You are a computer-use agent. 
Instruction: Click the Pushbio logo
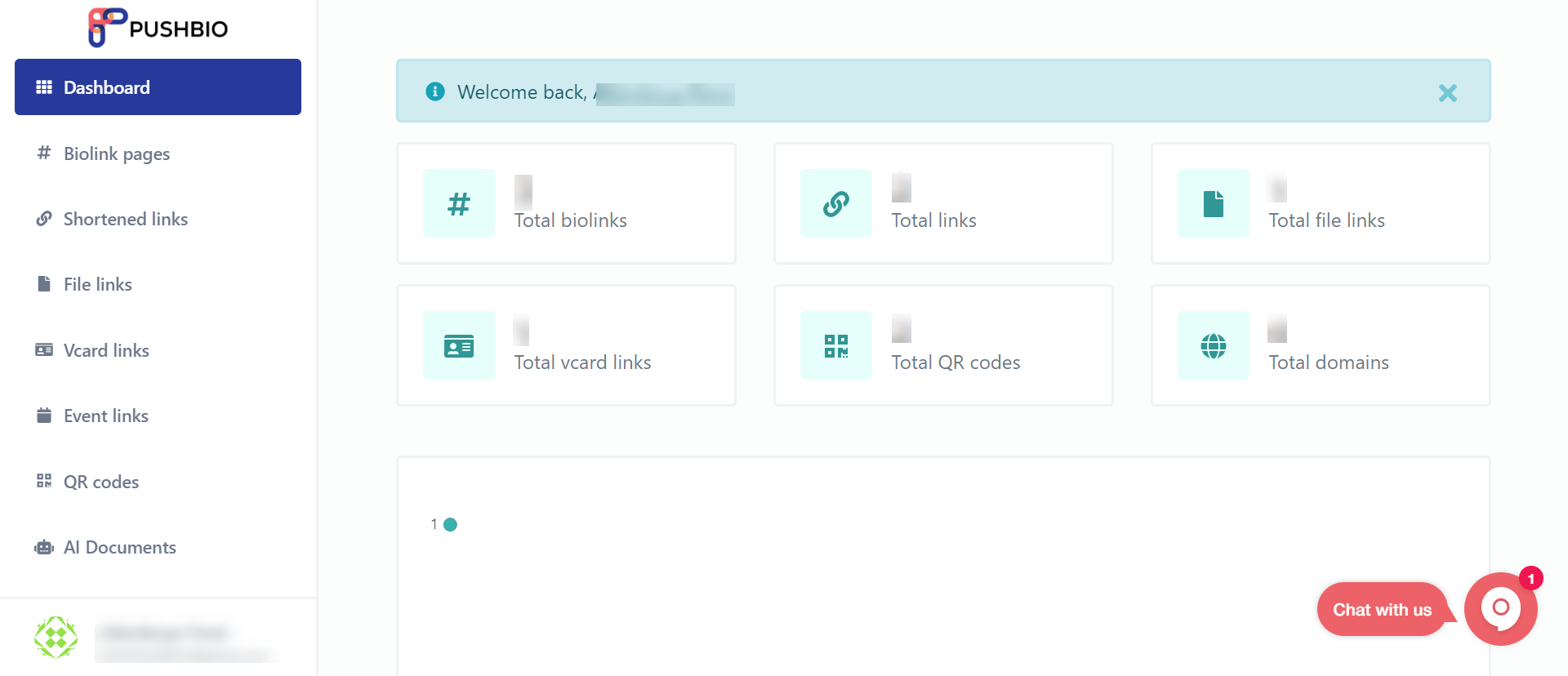click(x=158, y=28)
